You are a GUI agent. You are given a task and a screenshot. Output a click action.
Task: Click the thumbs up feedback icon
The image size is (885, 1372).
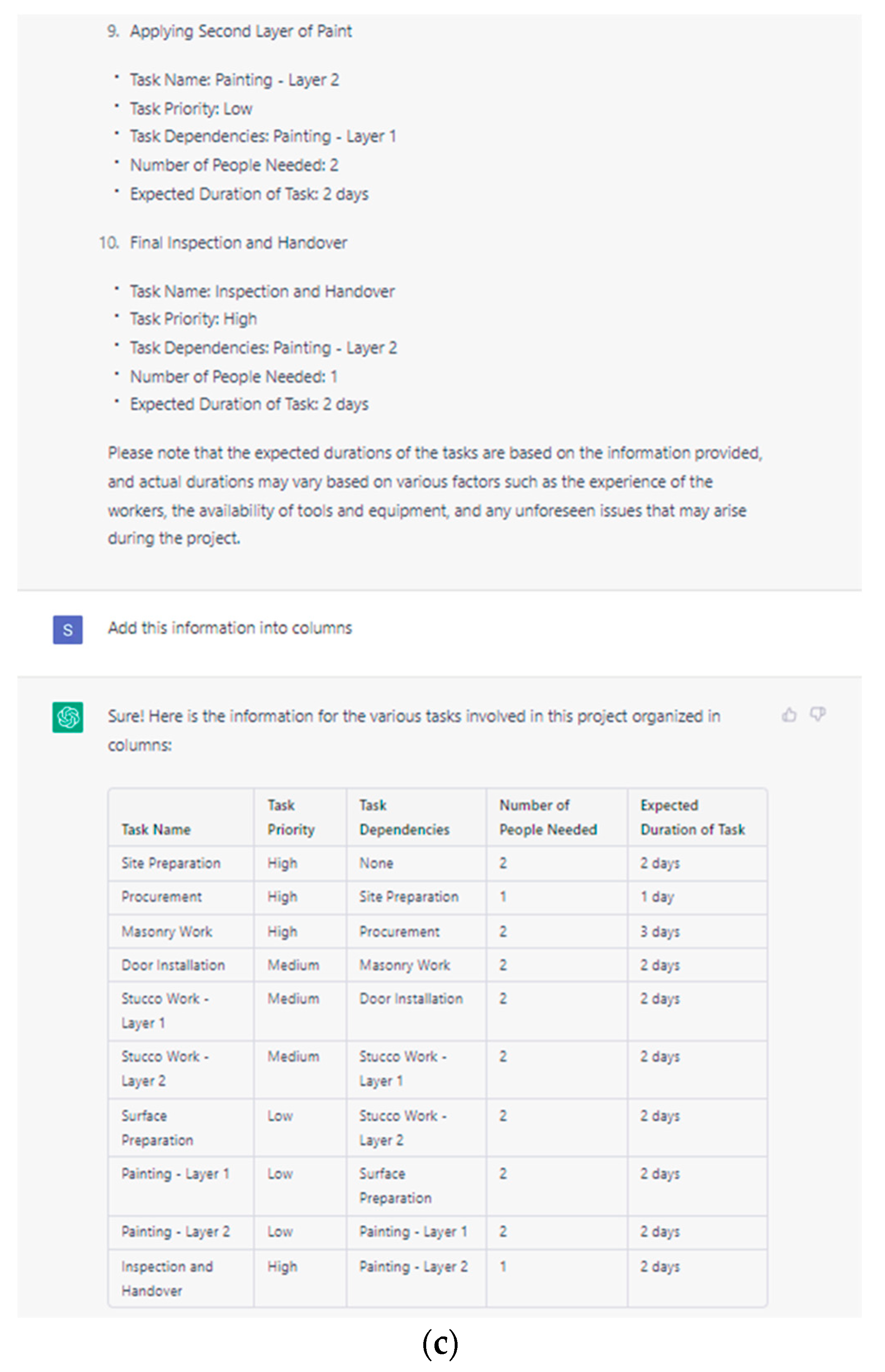(789, 714)
